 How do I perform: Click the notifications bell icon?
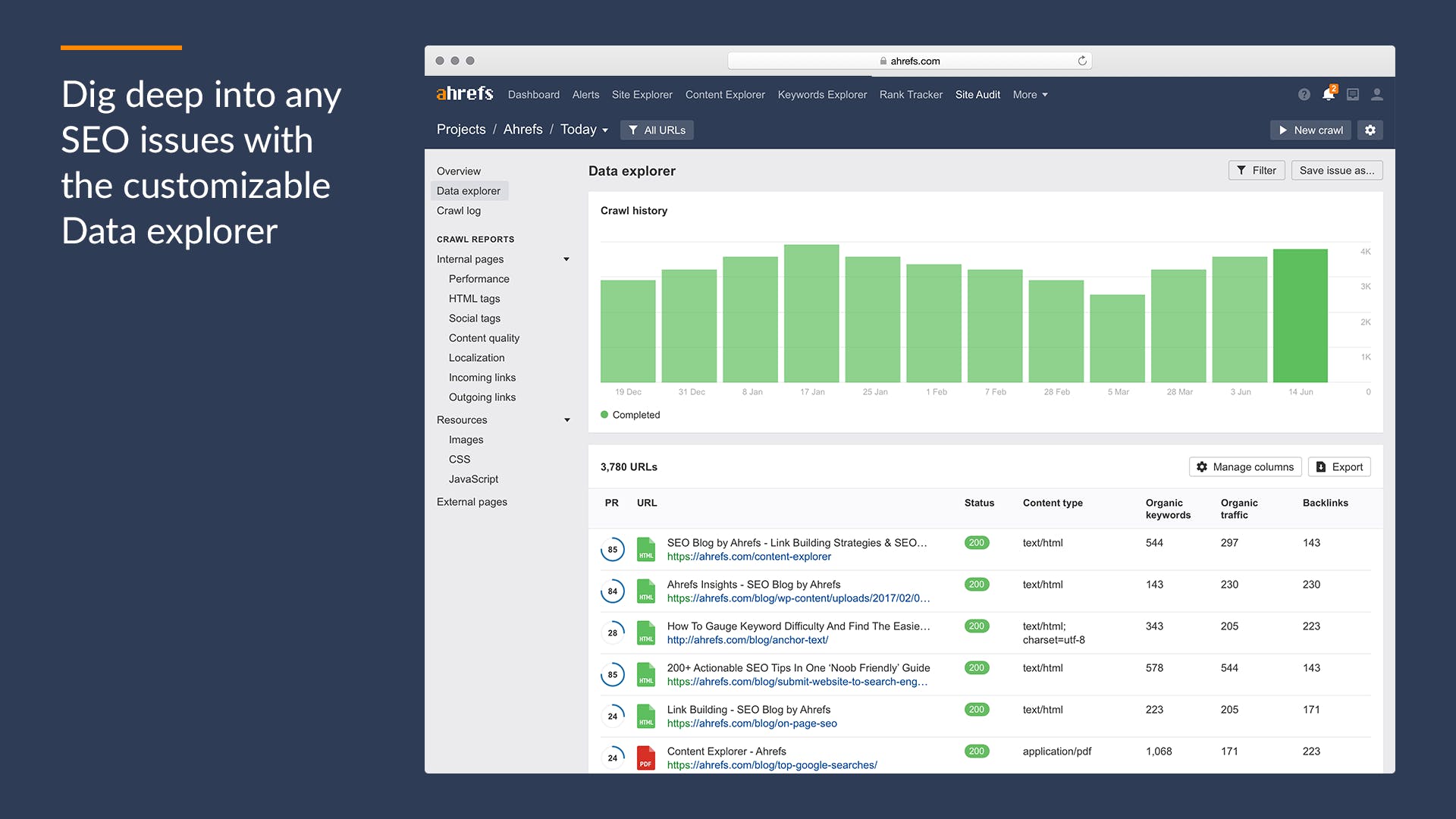click(x=1328, y=95)
